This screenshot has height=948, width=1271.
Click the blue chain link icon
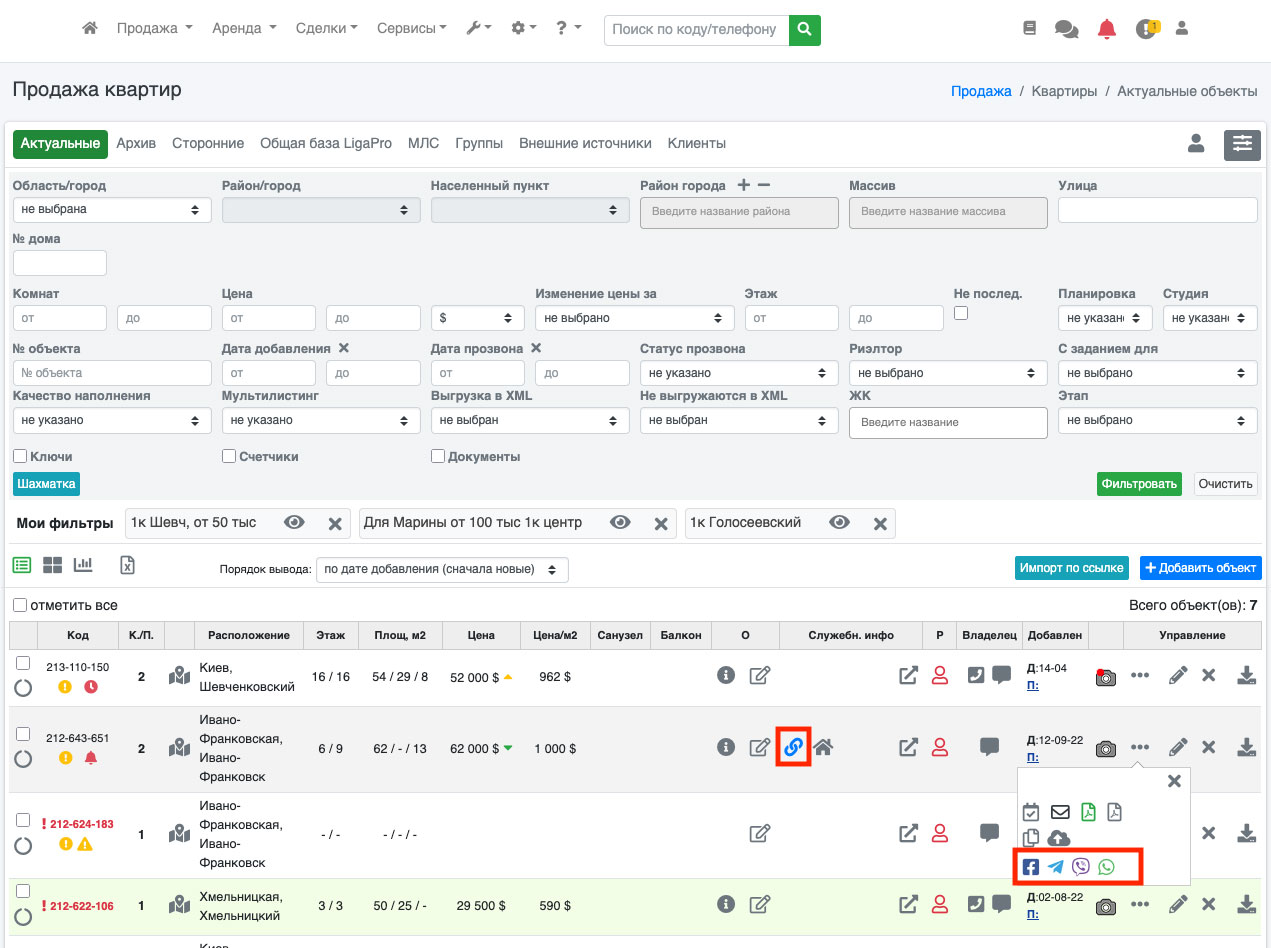tap(793, 747)
